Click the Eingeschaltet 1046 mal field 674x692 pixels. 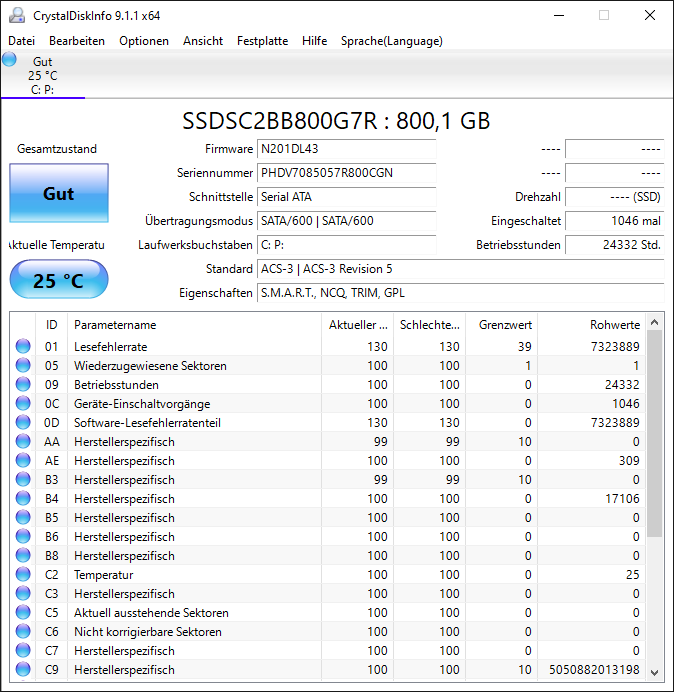(614, 221)
